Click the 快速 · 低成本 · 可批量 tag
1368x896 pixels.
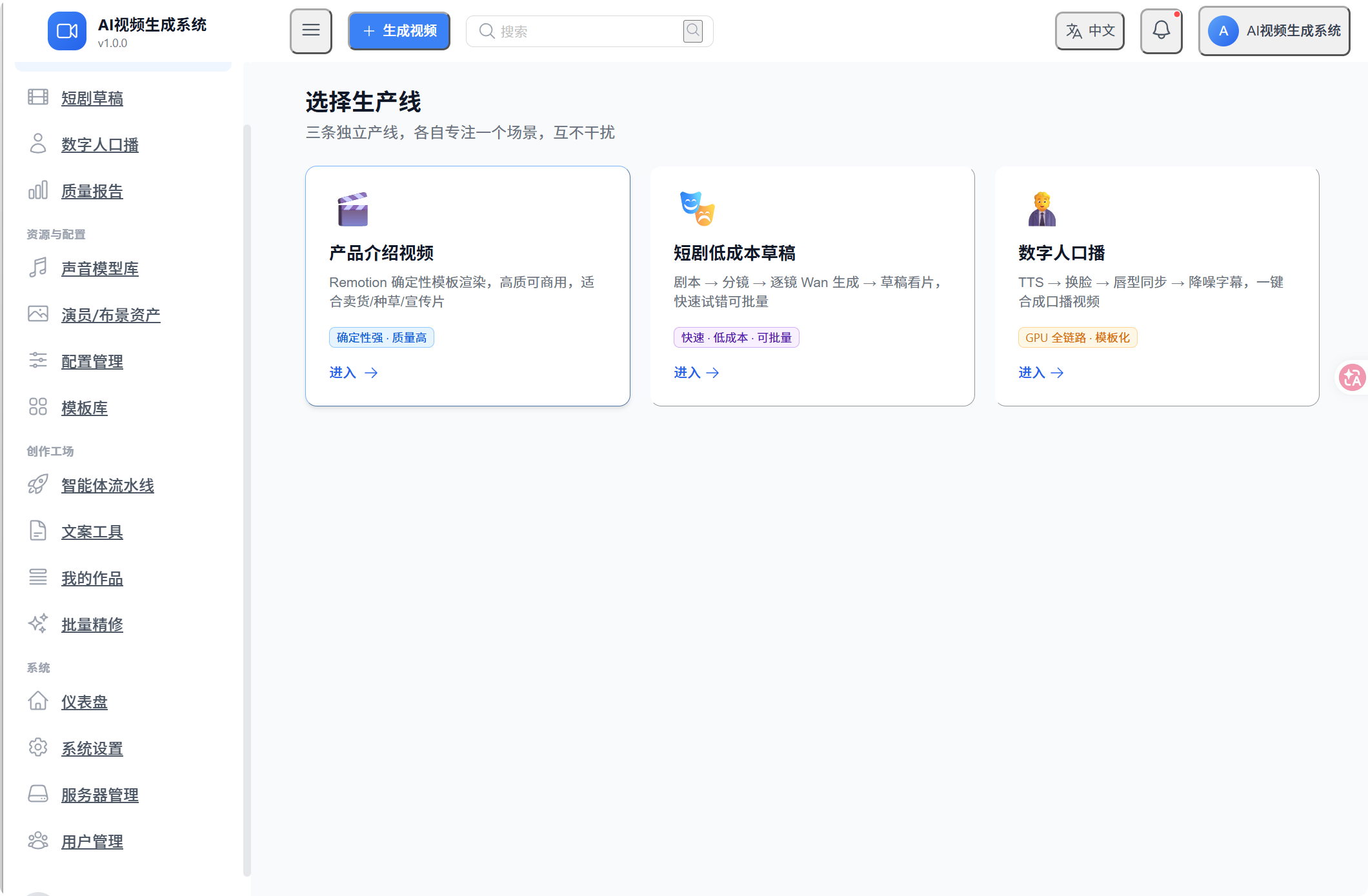(736, 338)
